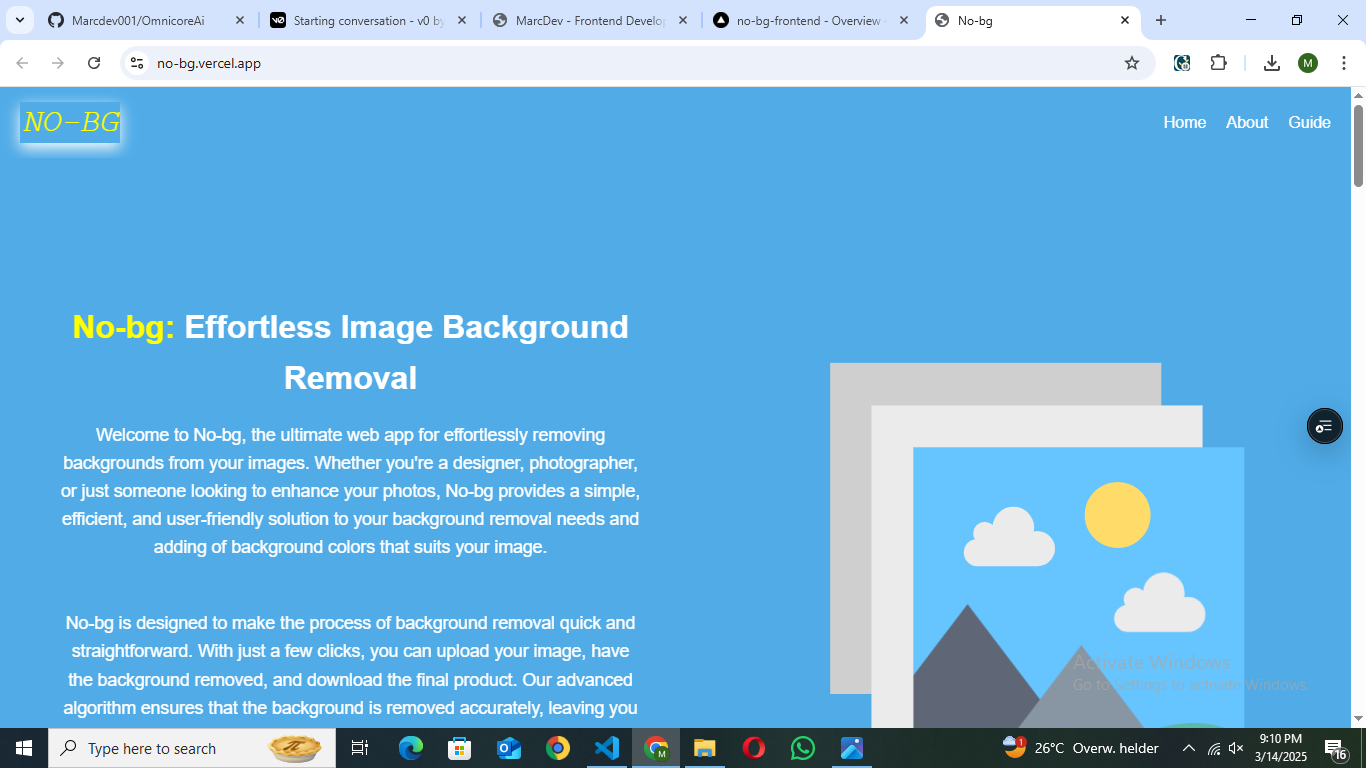Open the Guide page in the navbar
Image resolution: width=1366 pixels, height=768 pixels.
[1309, 122]
